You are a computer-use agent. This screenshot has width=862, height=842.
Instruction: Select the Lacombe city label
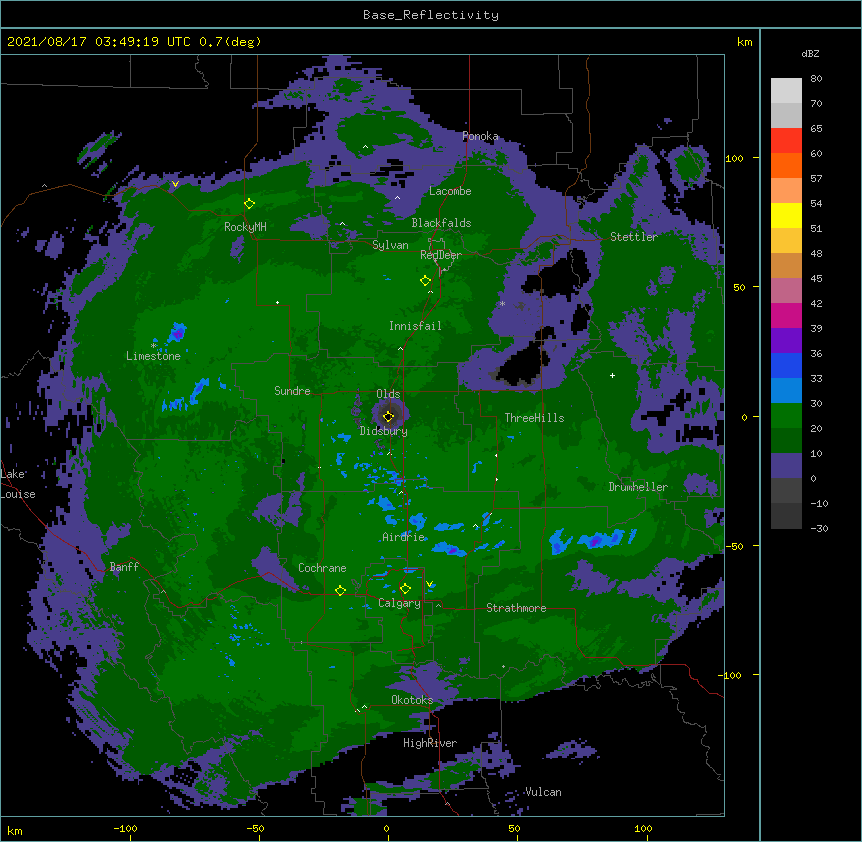[x=450, y=191]
